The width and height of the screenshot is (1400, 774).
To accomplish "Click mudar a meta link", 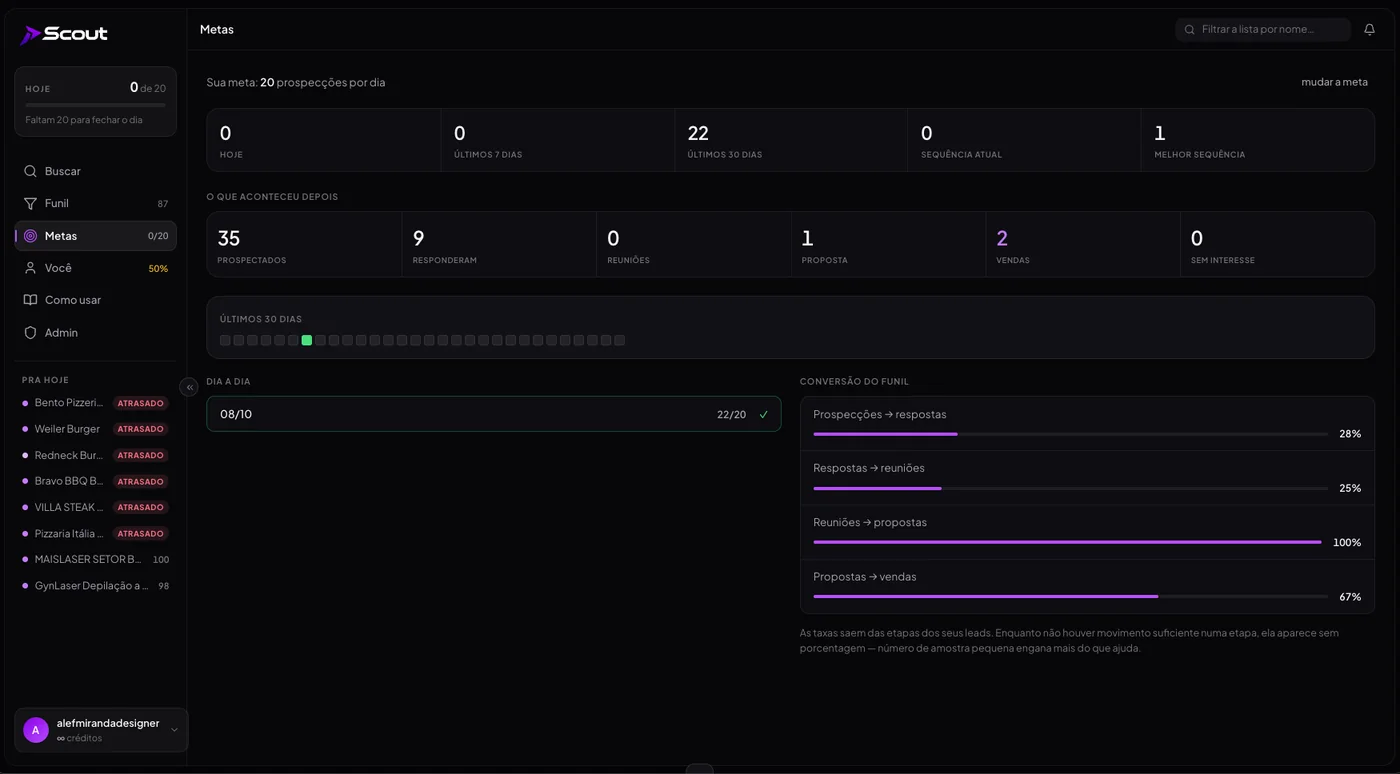I will coord(1334,82).
